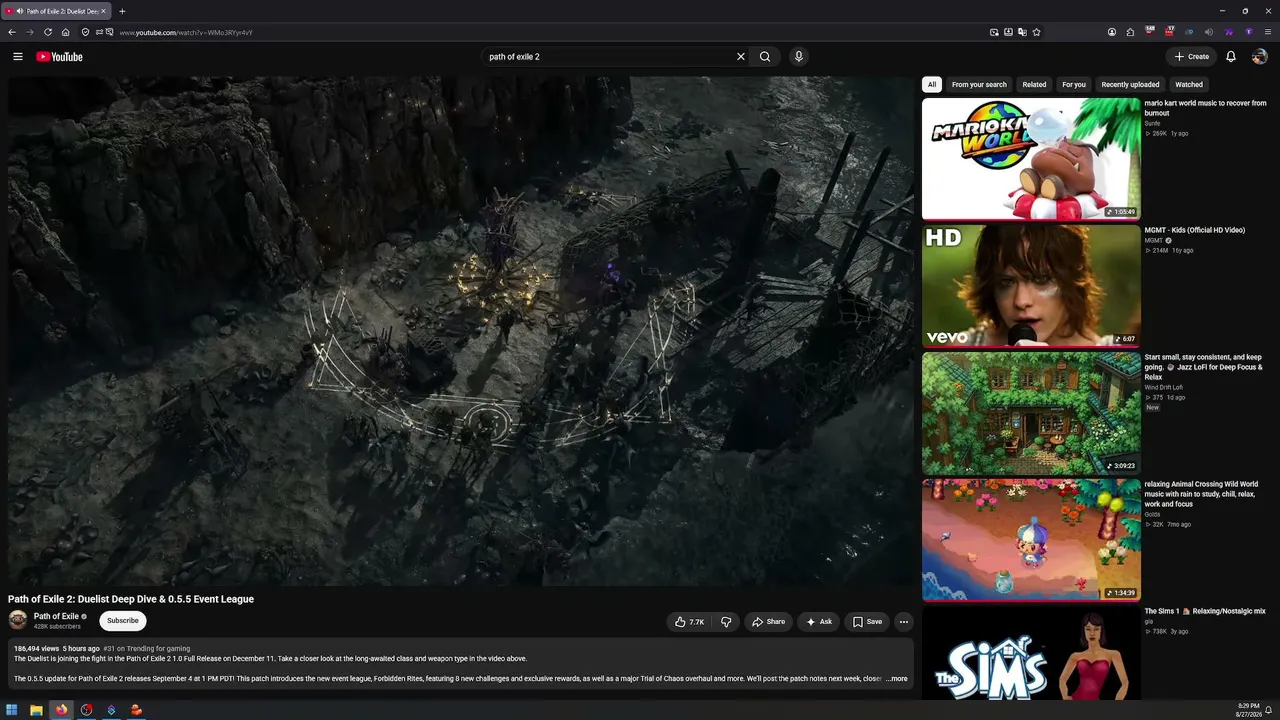Go to YouTube home via the logo
This screenshot has width=1280, height=720.
[x=59, y=57]
